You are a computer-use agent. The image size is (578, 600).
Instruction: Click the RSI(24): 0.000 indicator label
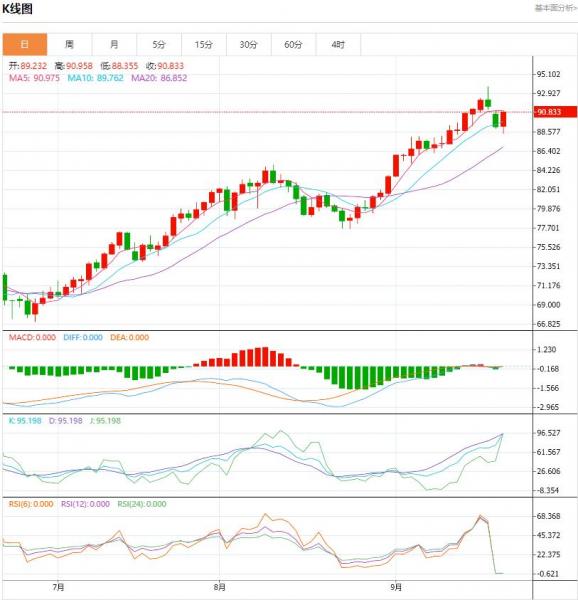[x=142, y=504]
